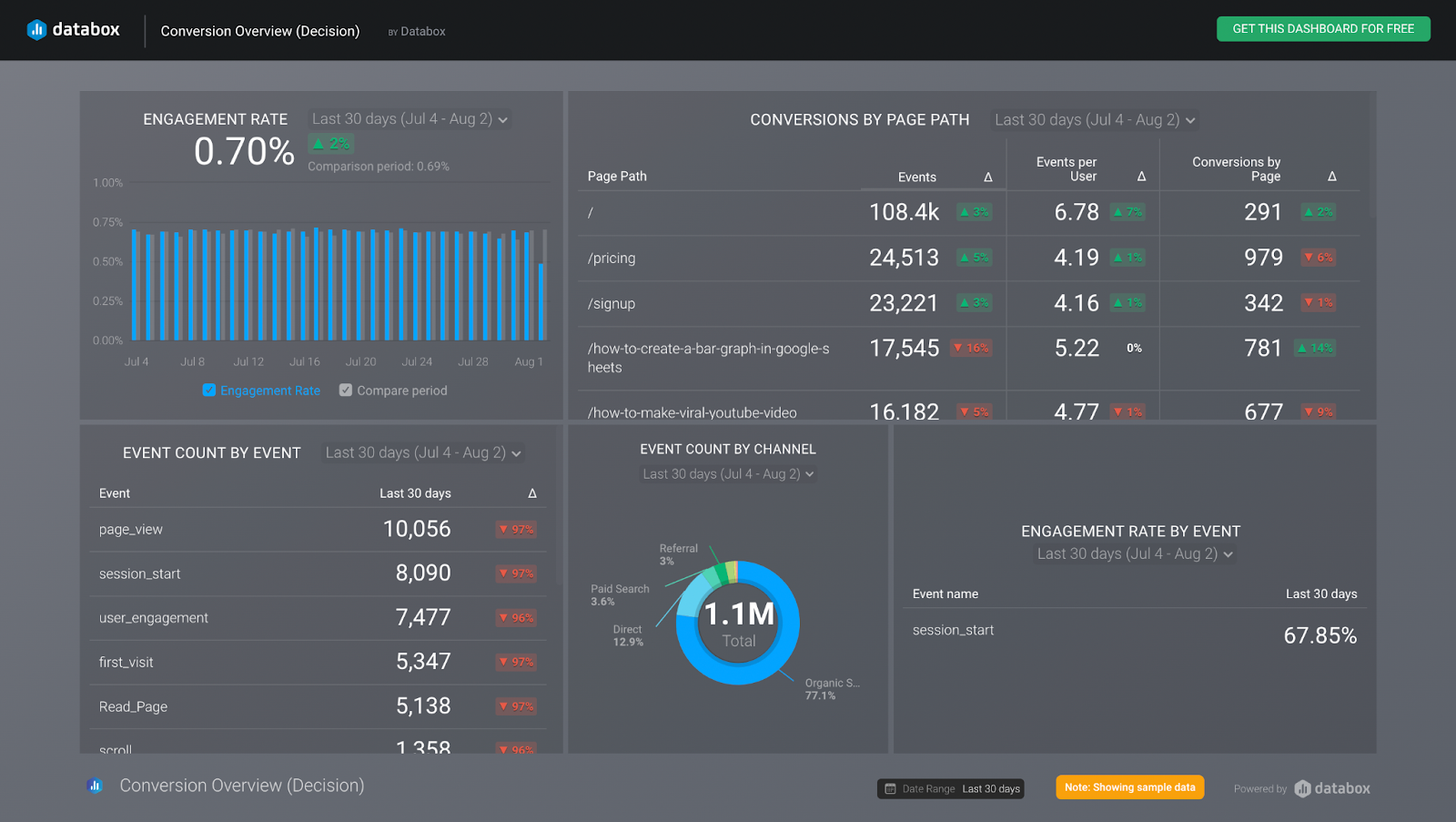Image resolution: width=1456 pixels, height=822 pixels.
Task: Click delta icon beside Conversions by Page
Action: (x=1331, y=177)
